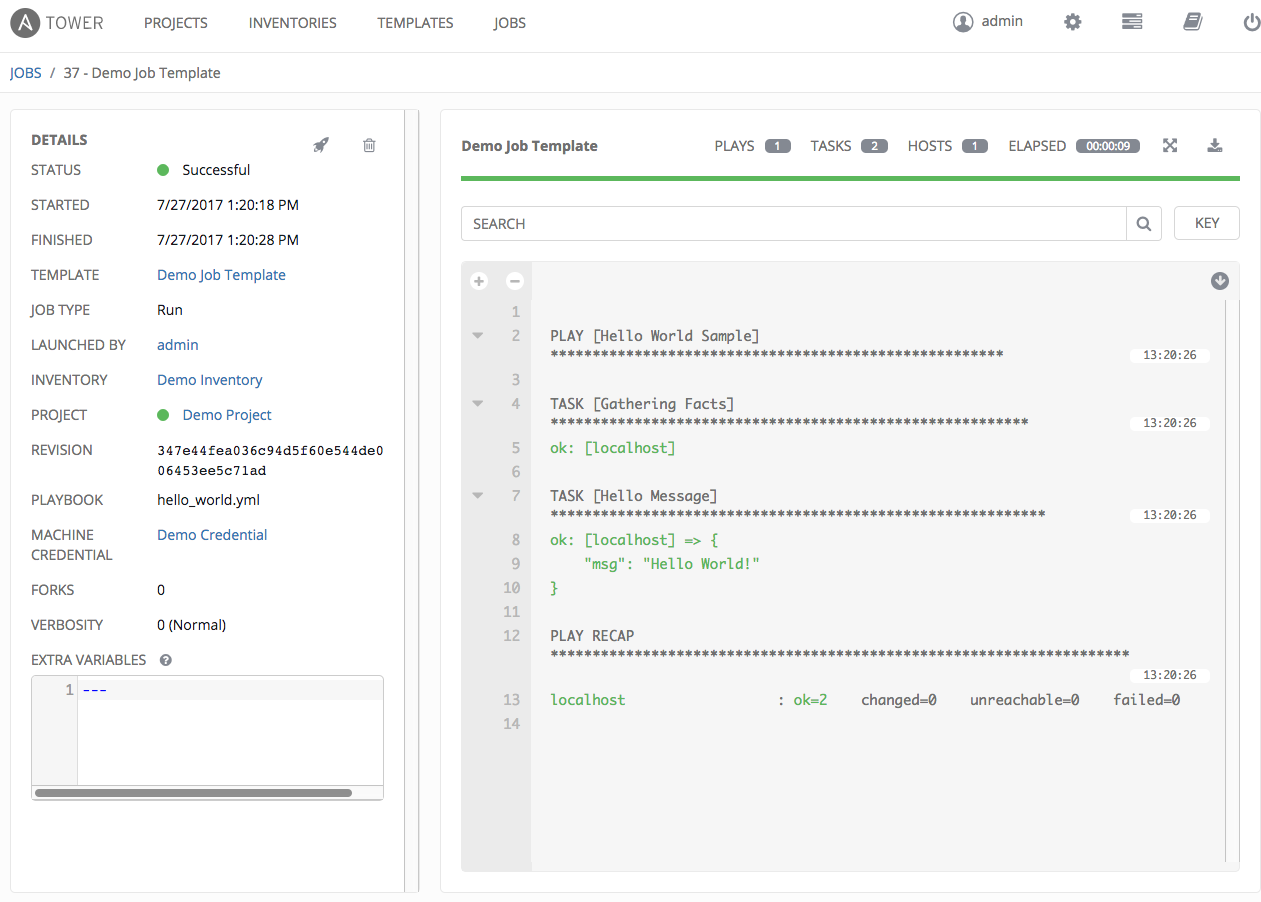Click the search magnifier button
This screenshot has height=902, width=1261.
coord(1144,224)
